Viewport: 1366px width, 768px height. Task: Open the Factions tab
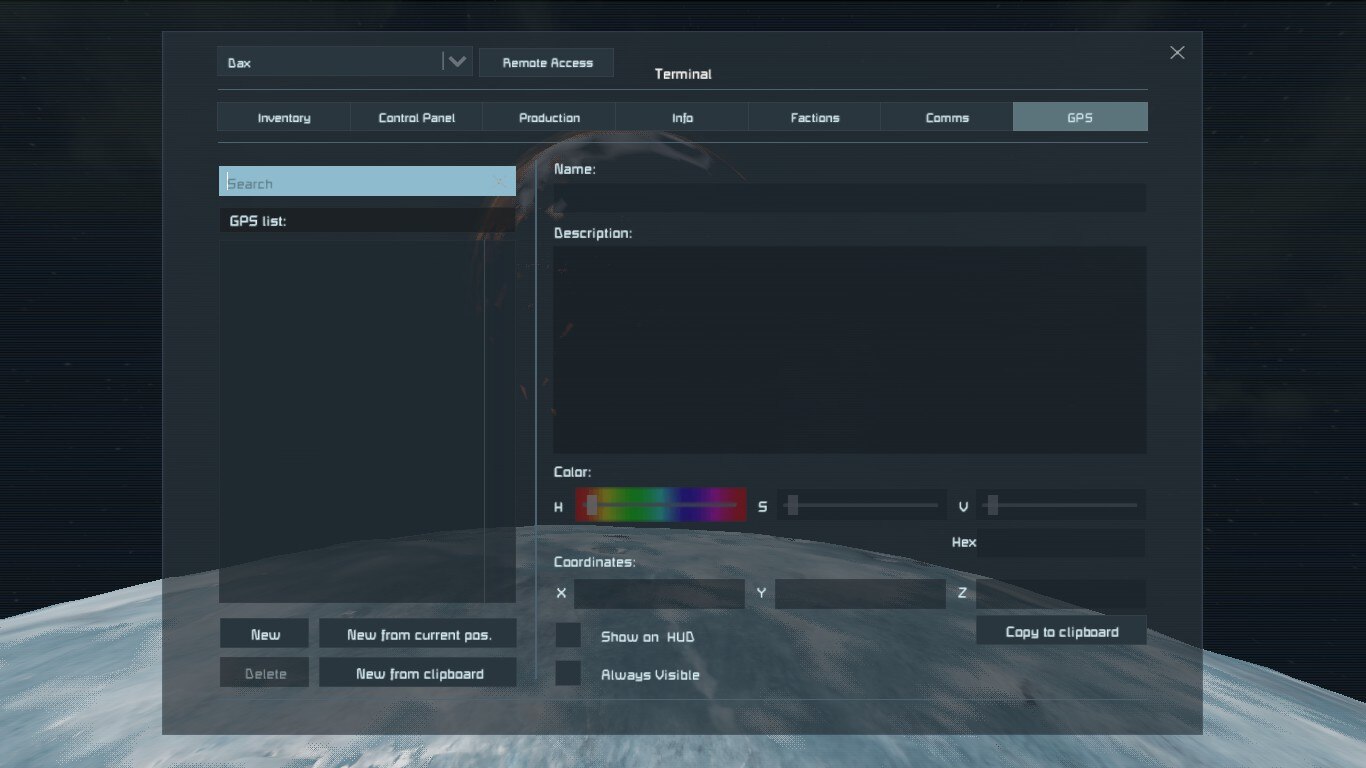(x=815, y=118)
